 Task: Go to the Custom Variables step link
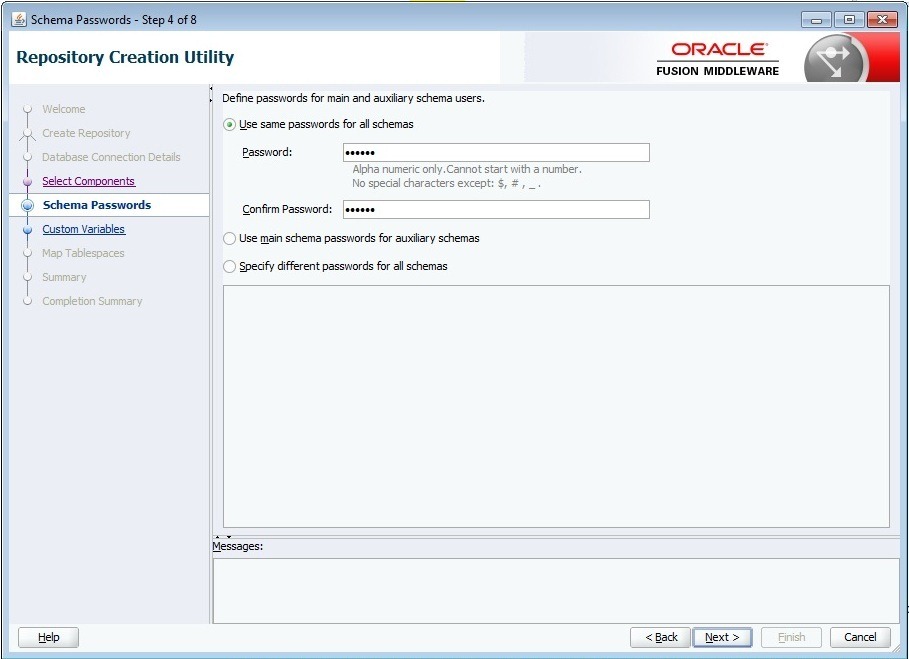(x=83, y=229)
